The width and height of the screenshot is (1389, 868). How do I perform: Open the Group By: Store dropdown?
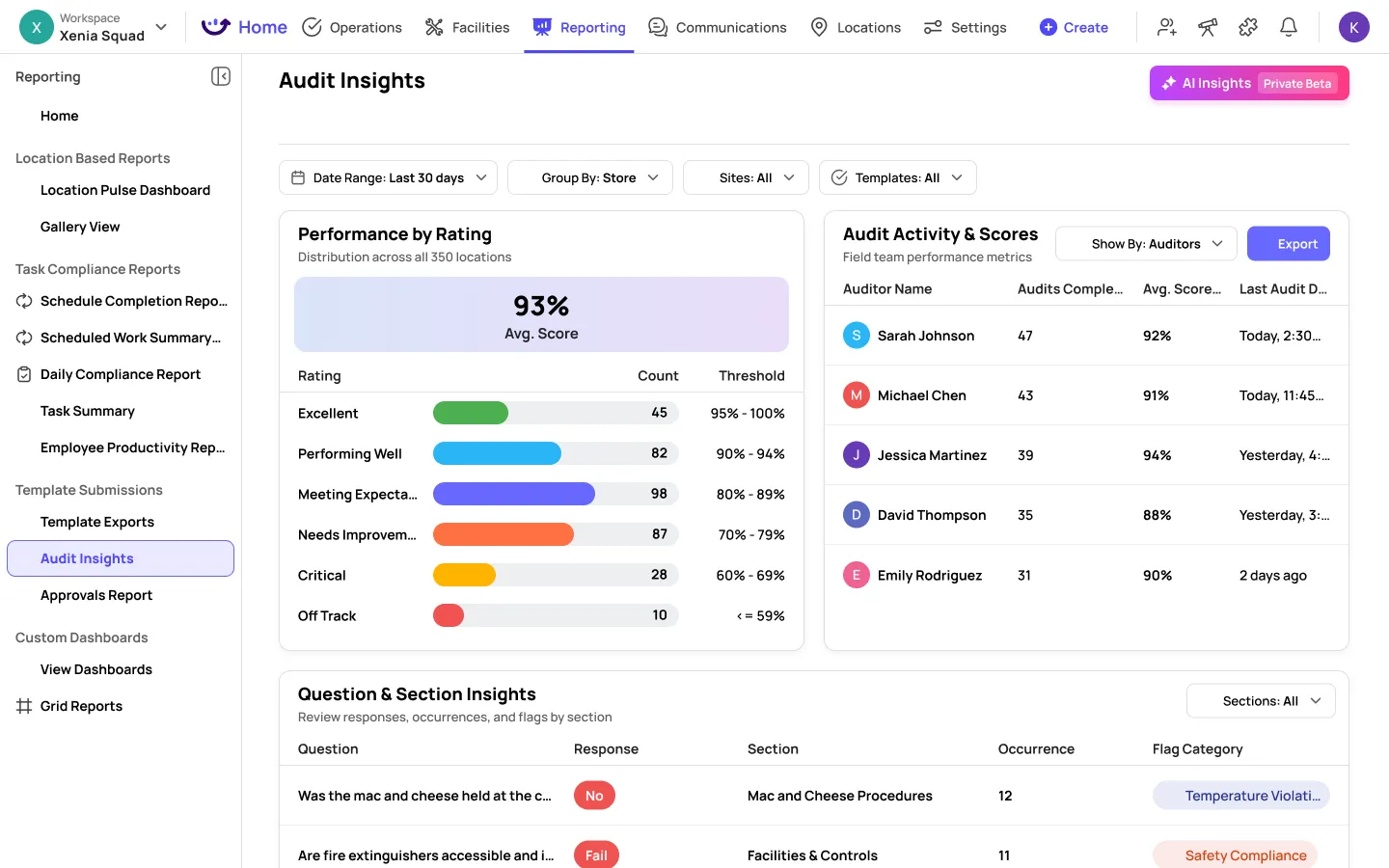click(x=589, y=176)
